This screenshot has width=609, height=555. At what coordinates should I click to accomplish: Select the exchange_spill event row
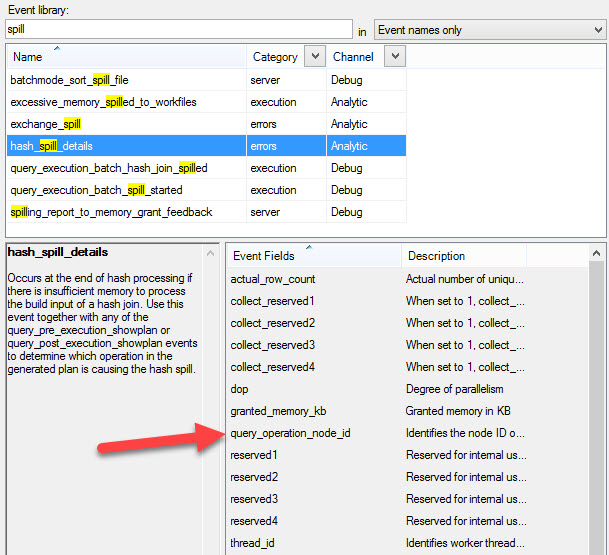tap(46, 124)
